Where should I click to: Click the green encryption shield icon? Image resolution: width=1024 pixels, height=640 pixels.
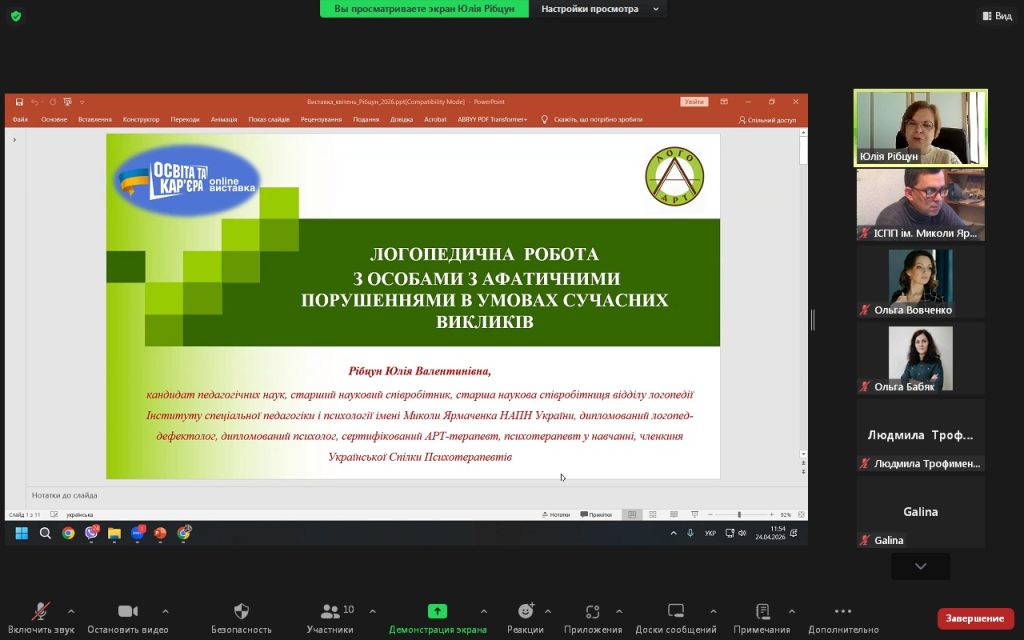click(16, 16)
